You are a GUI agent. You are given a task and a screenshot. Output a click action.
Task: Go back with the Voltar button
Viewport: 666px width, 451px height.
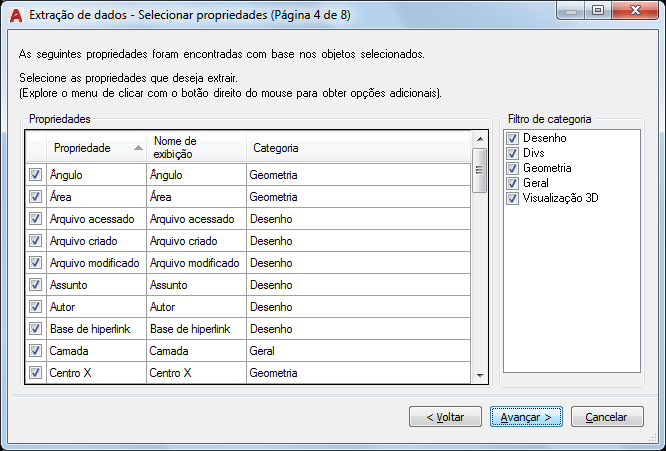[x=445, y=417]
